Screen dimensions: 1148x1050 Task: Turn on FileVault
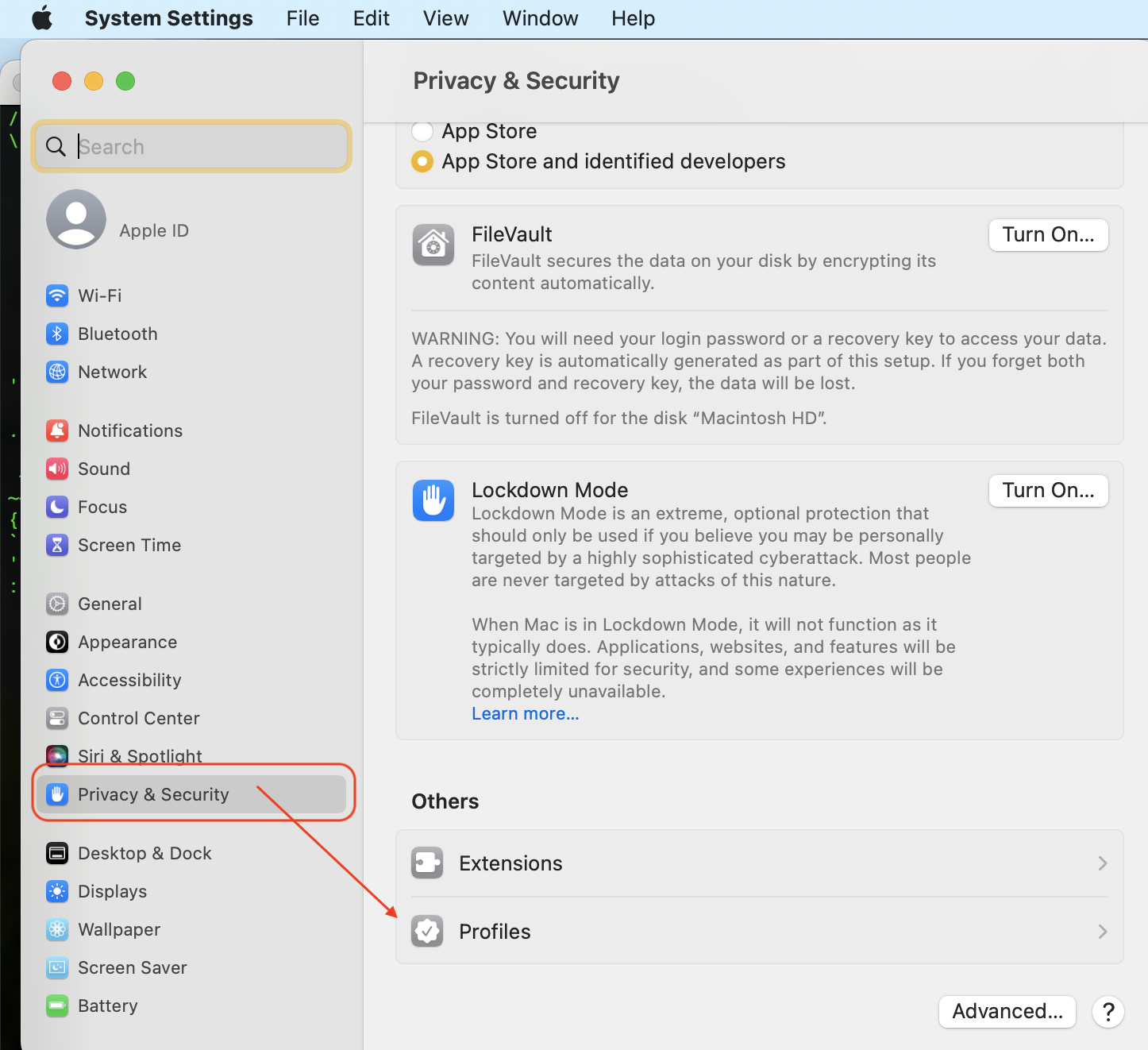[1049, 235]
